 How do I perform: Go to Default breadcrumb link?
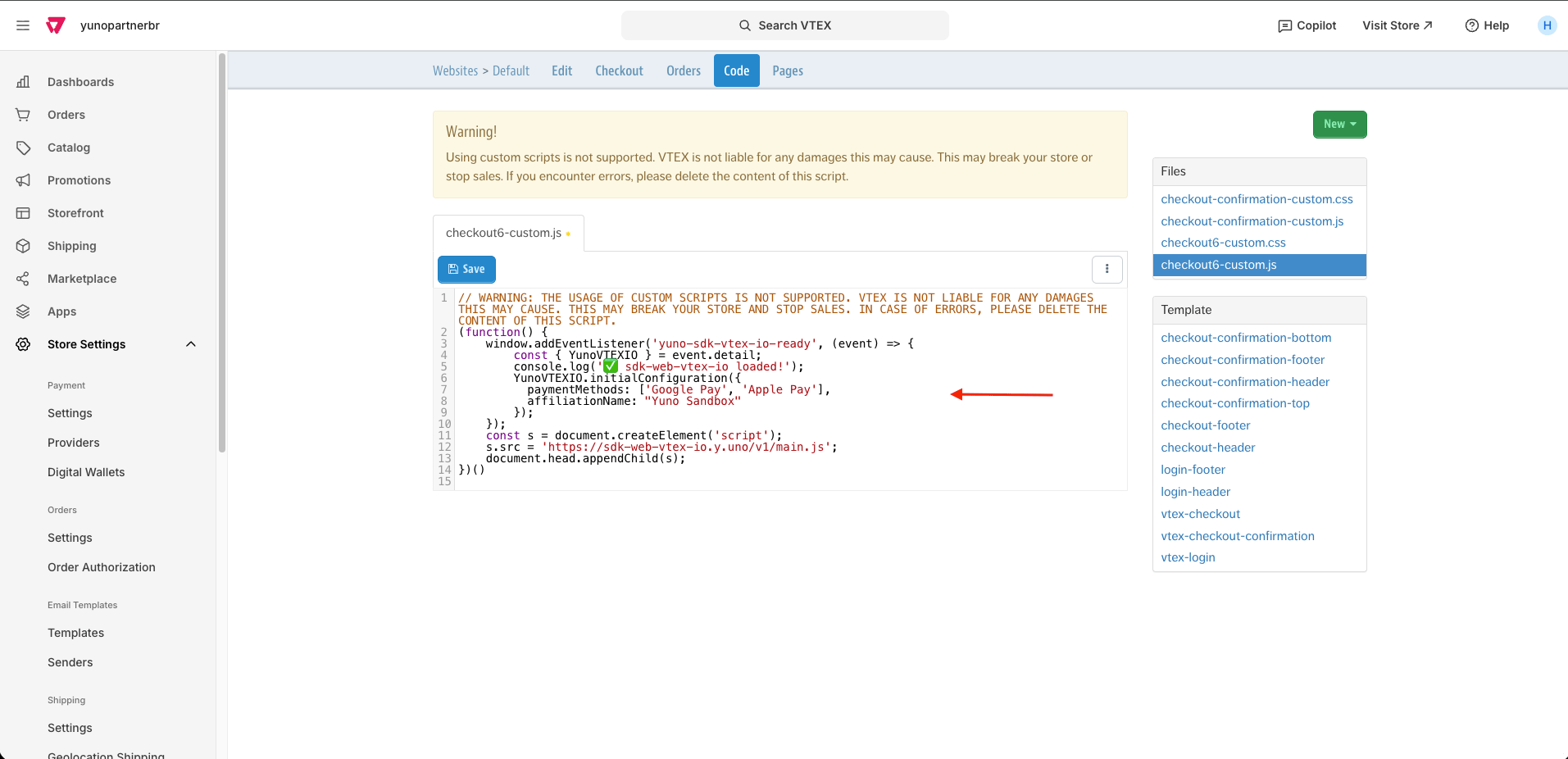(511, 70)
